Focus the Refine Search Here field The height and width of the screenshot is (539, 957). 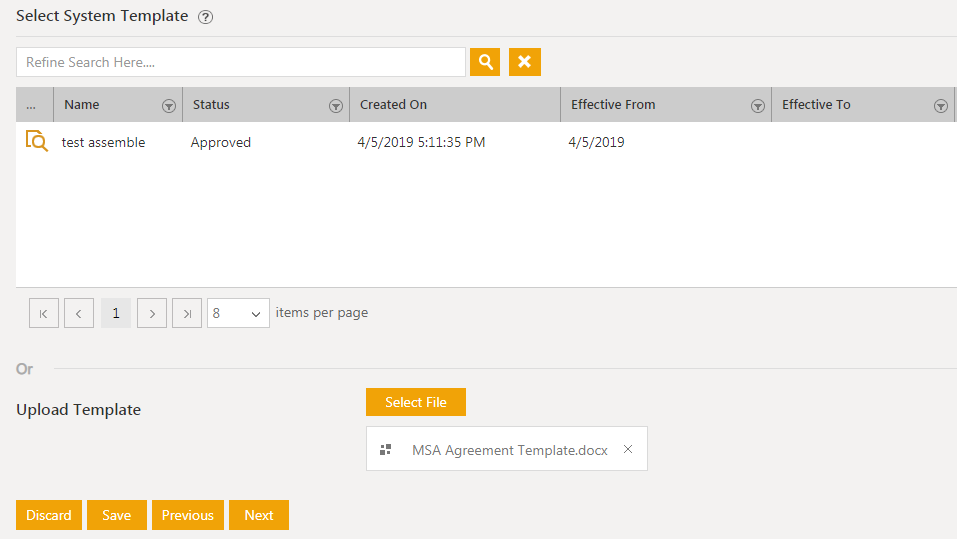tap(240, 62)
